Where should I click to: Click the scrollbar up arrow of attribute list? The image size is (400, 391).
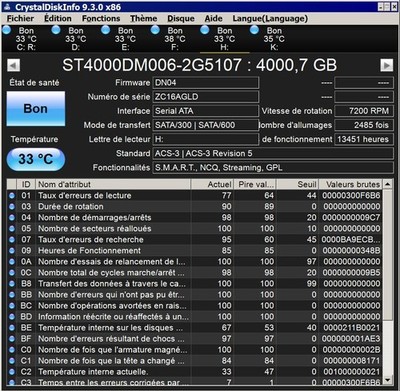[387, 184]
